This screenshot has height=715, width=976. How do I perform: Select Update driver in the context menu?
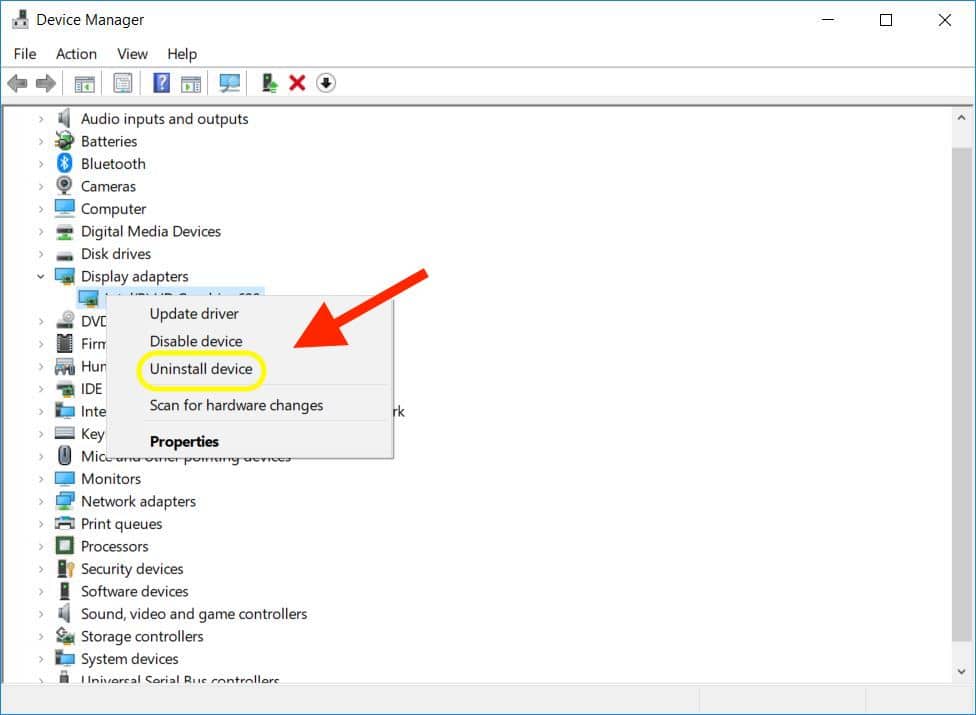coord(194,314)
